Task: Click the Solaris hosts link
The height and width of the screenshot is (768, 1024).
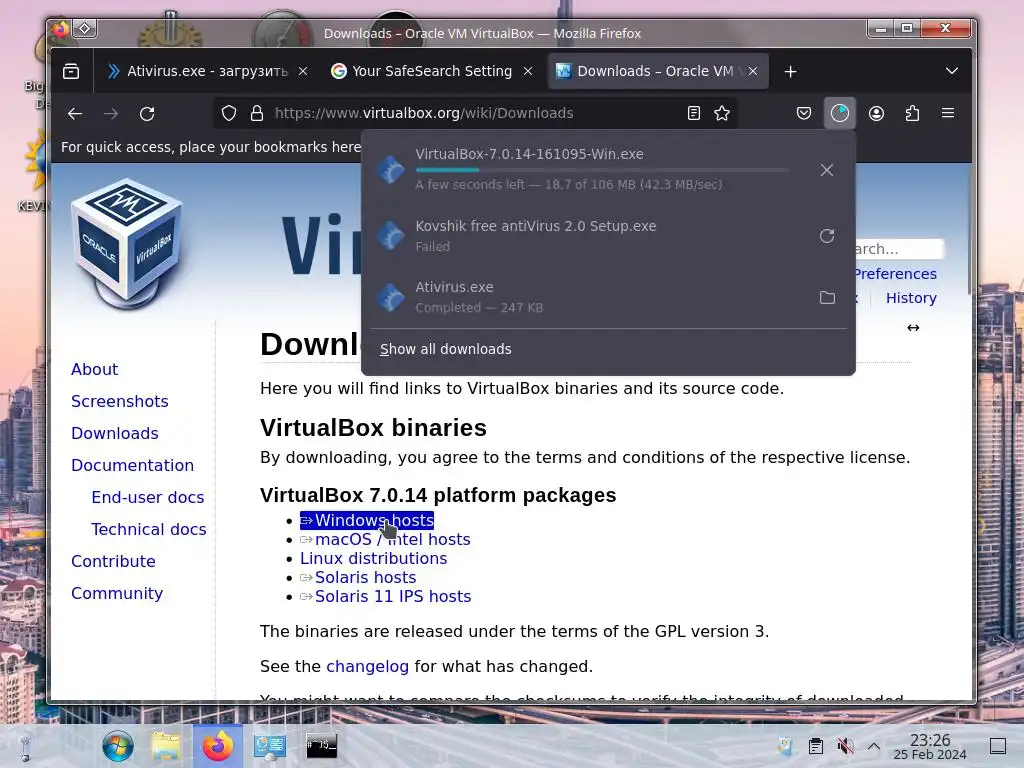Action: tap(358, 577)
